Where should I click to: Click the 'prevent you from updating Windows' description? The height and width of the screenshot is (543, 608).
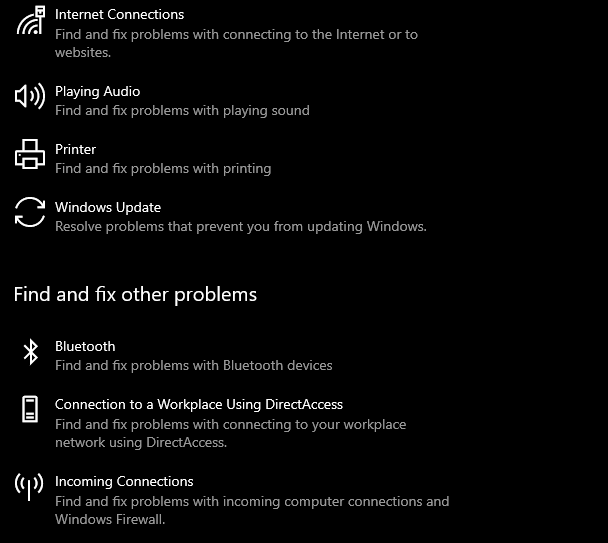pos(241,227)
